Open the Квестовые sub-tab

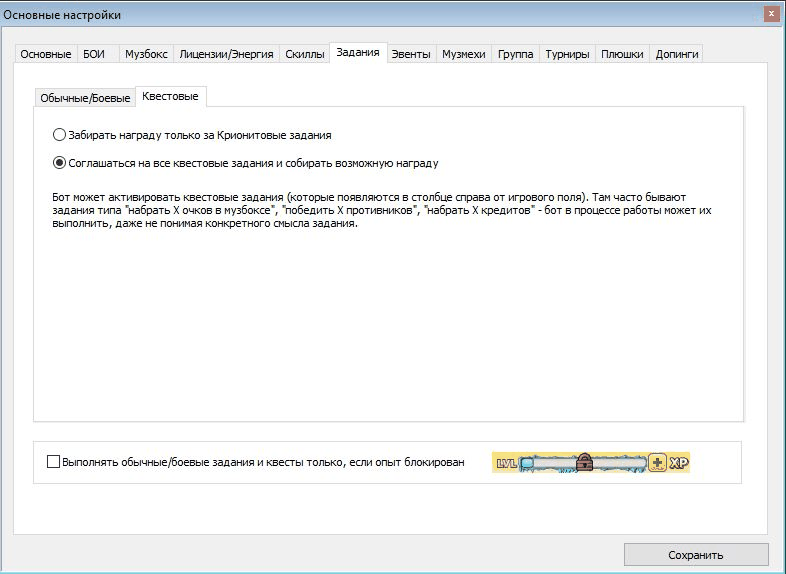point(170,96)
